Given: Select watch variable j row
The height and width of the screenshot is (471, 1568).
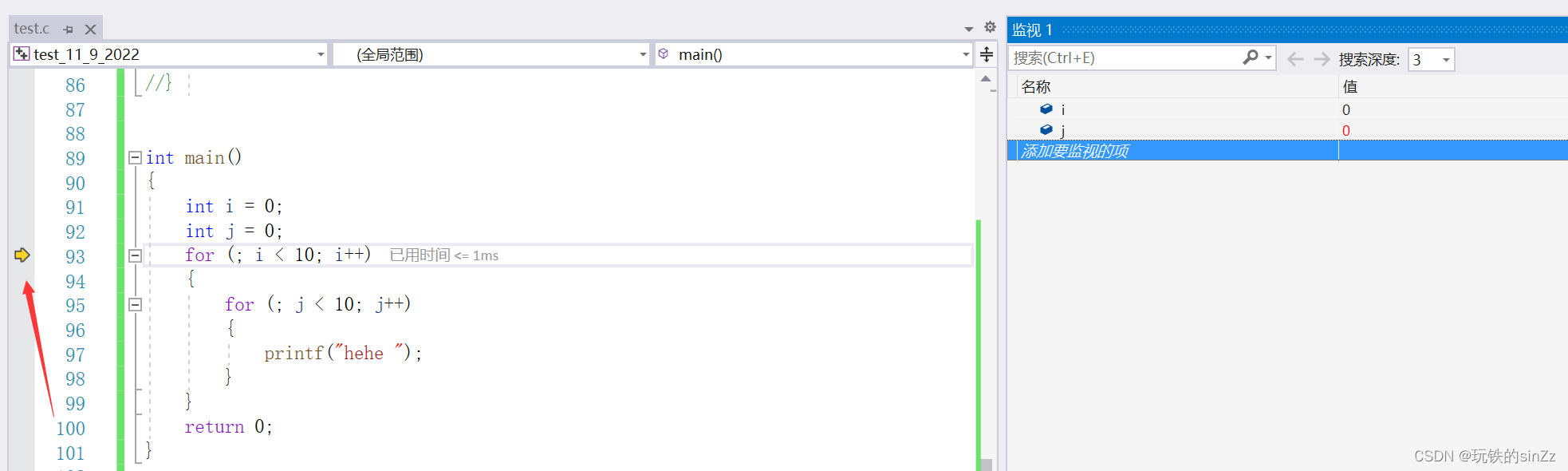Looking at the screenshot, I should (1288, 130).
